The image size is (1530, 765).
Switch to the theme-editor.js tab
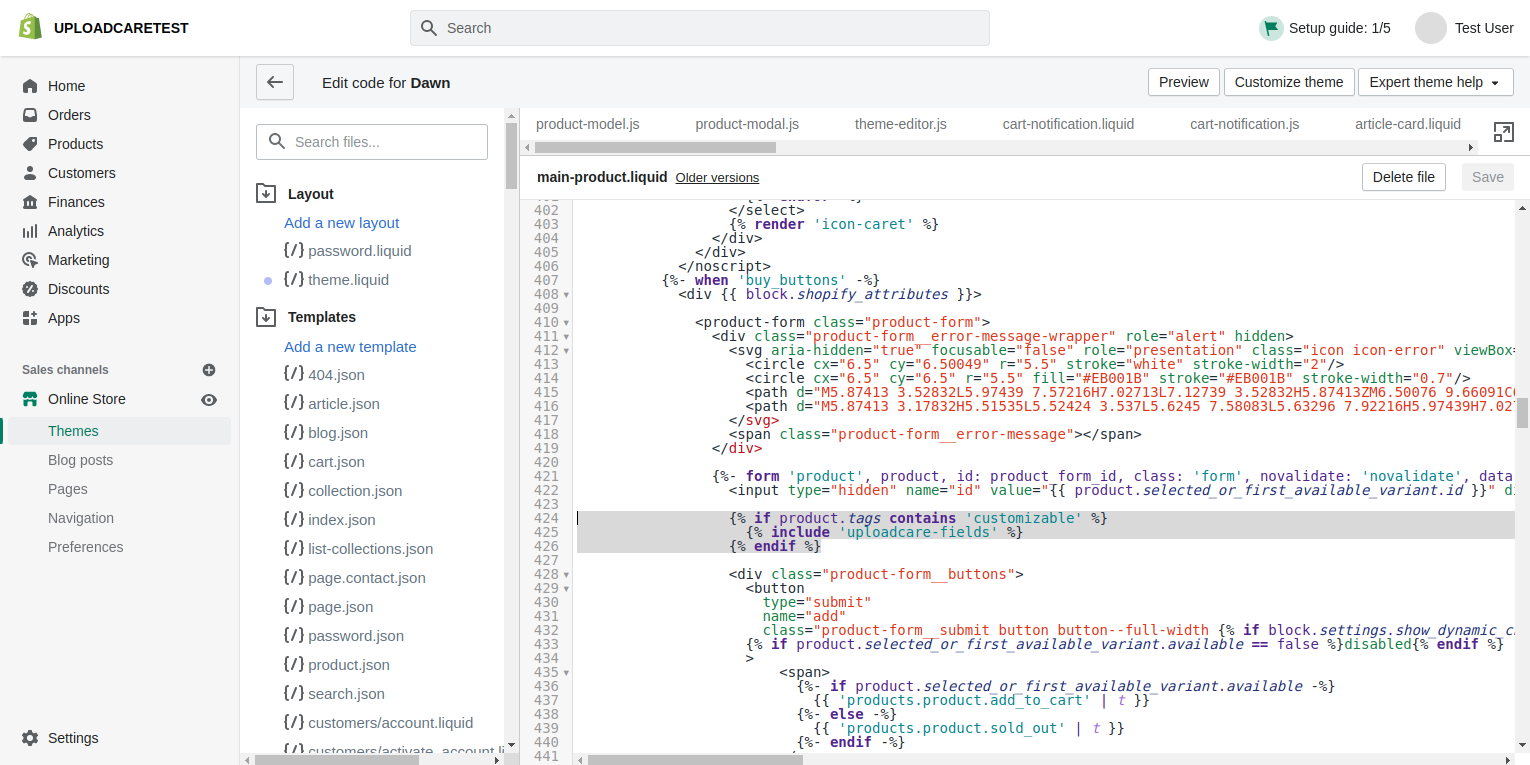pos(900,124)
